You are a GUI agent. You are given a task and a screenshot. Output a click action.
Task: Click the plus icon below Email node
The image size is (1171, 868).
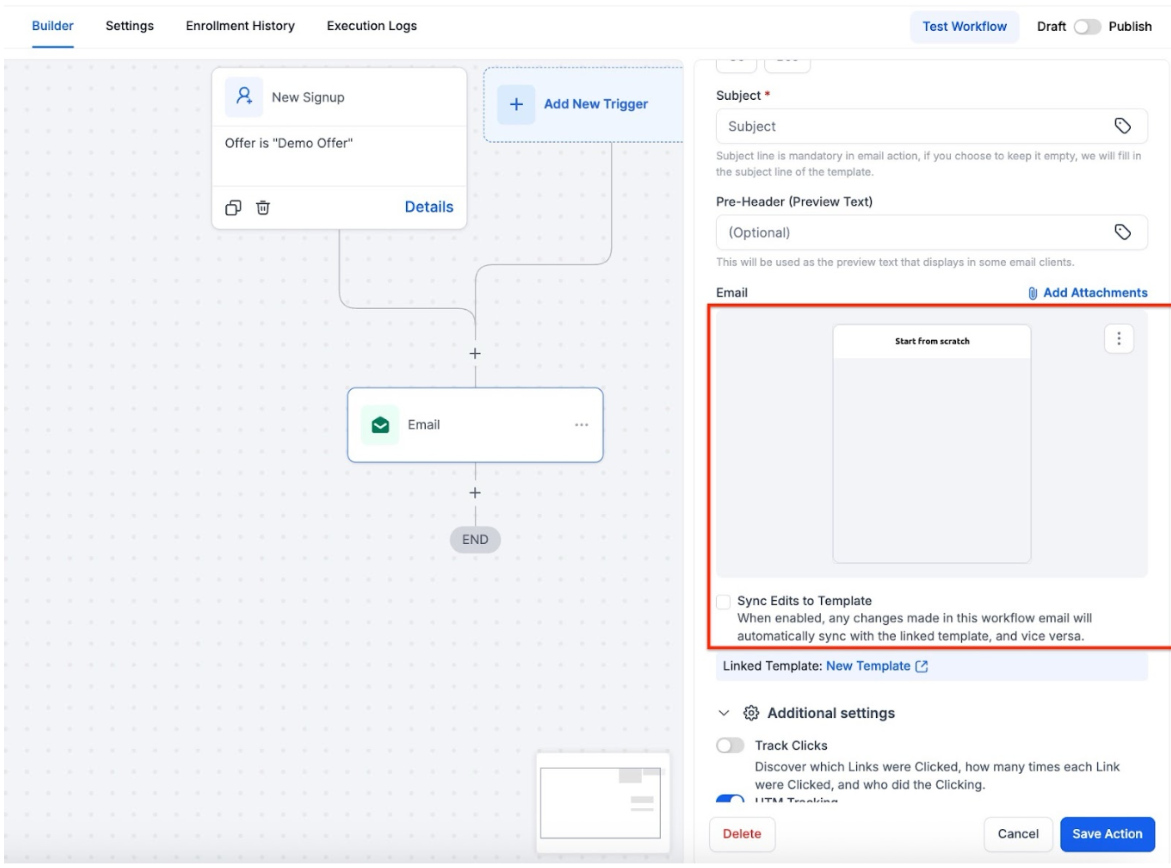click(475, 493)
